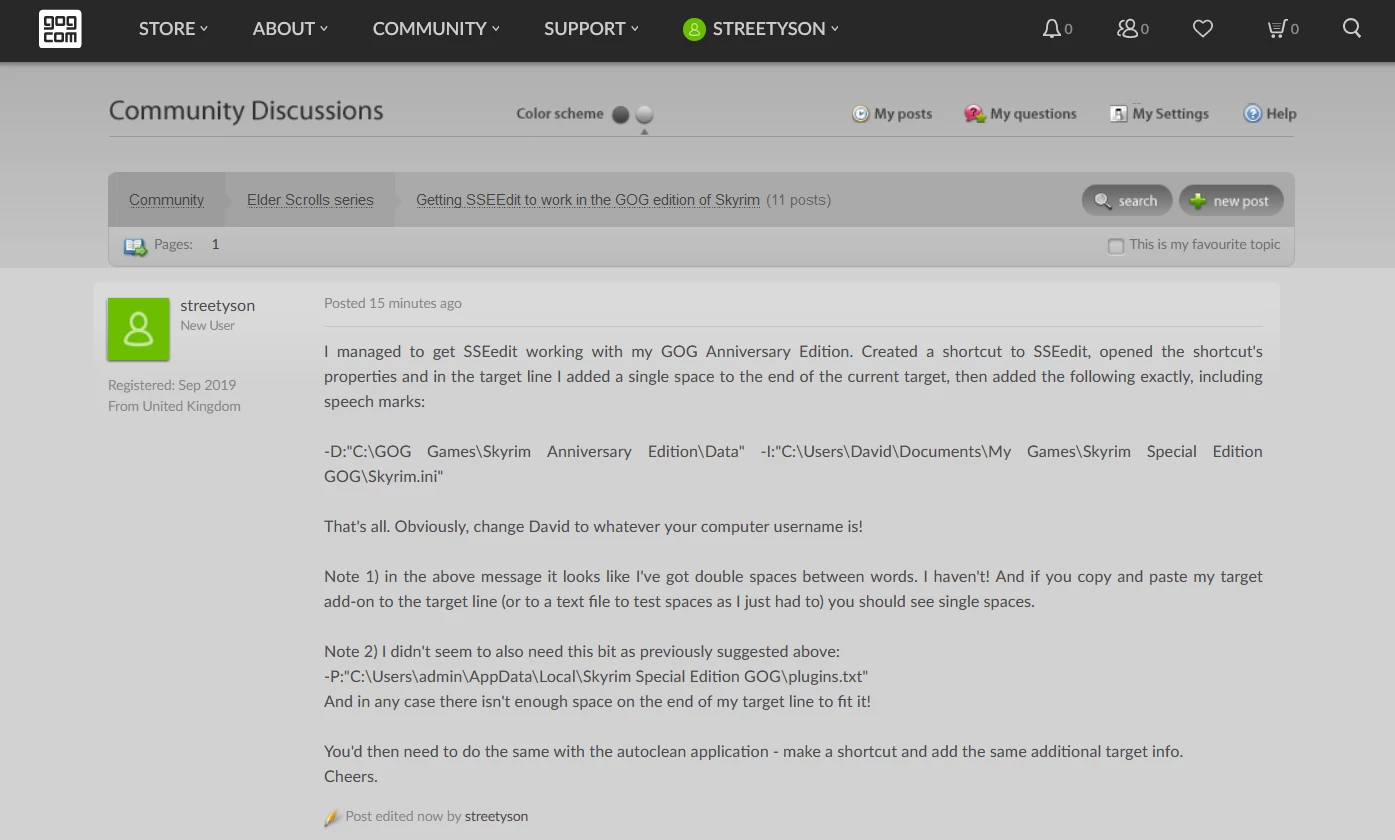Open streetyson username profile
The image size is (1395, 840).
217,306
